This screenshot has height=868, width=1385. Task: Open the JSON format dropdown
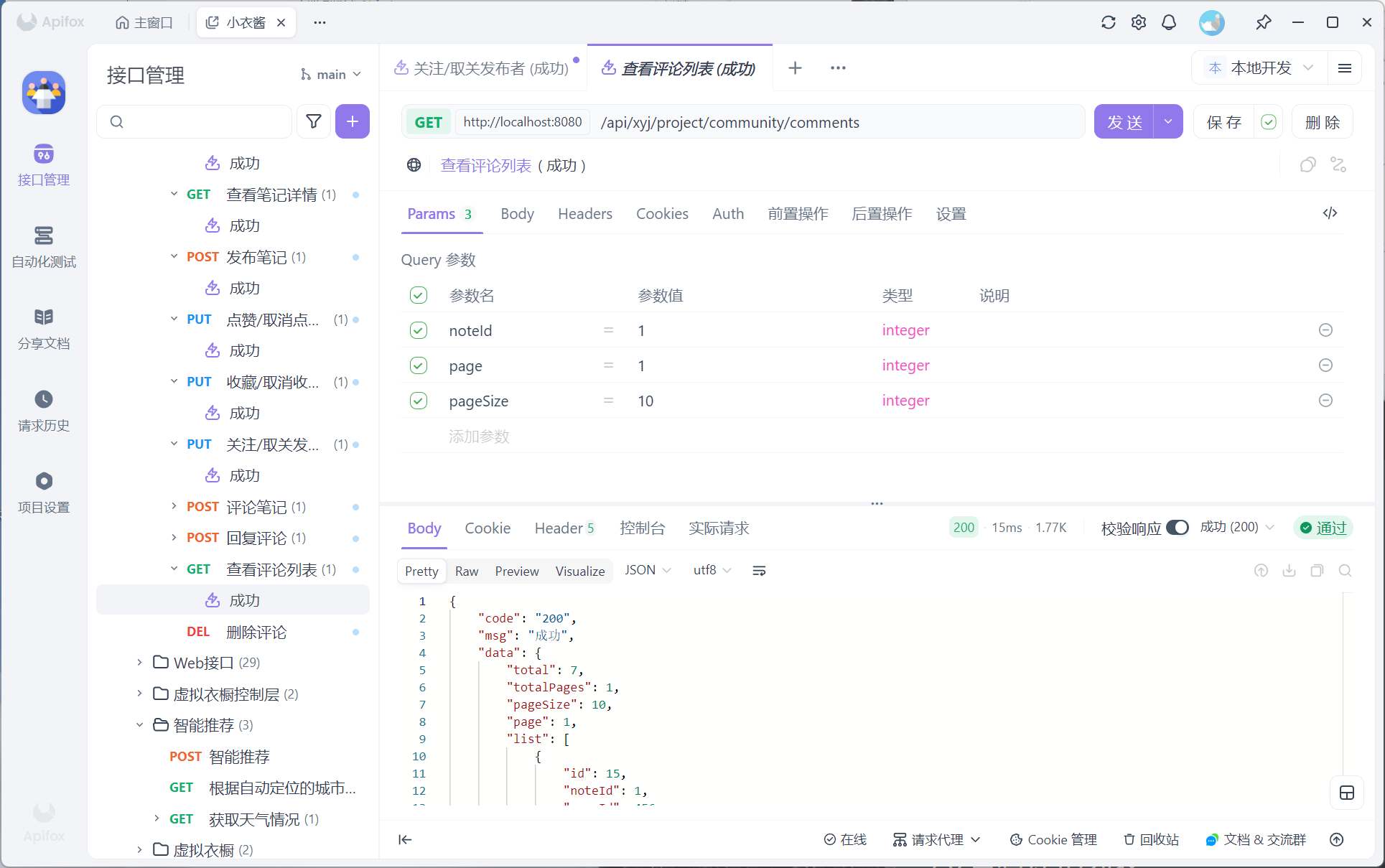click(x=647, y=570)
